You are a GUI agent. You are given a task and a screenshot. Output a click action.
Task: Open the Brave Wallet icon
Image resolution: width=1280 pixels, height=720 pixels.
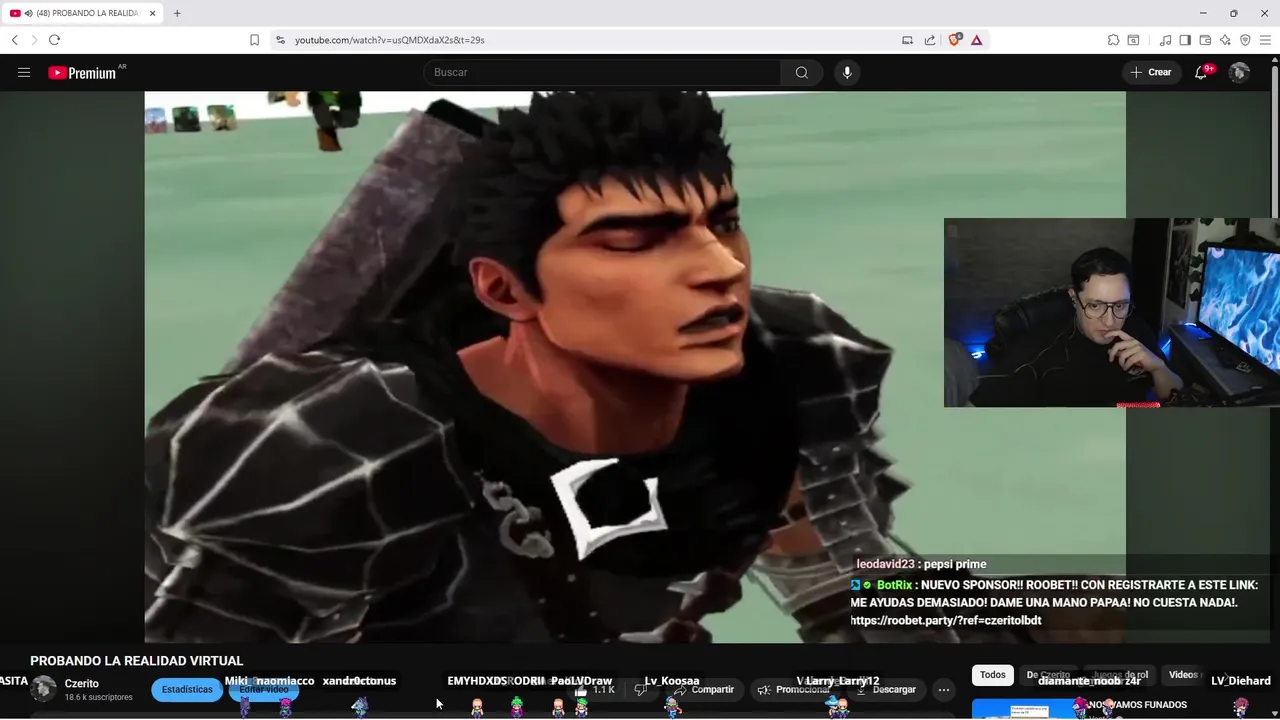1205,40
